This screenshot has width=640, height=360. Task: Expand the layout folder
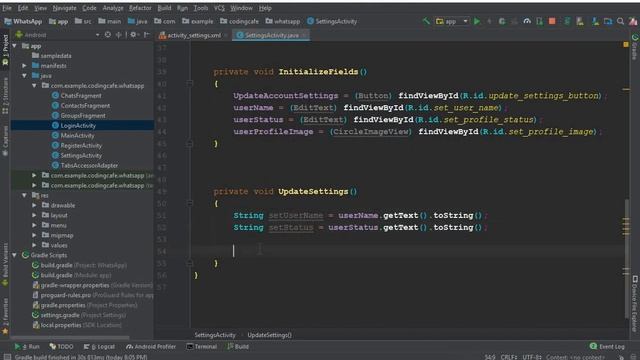tap(34, 215)
